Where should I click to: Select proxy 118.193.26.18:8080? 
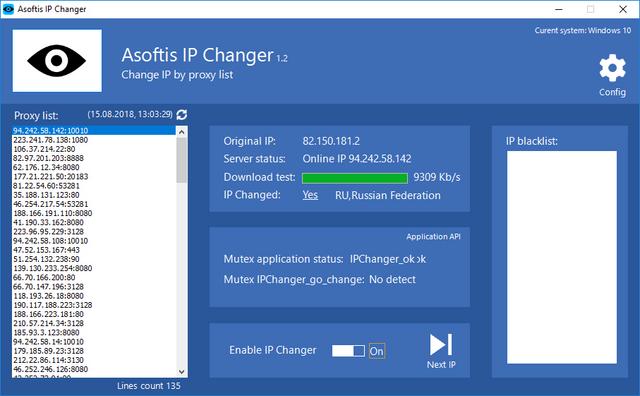[94, 296]
